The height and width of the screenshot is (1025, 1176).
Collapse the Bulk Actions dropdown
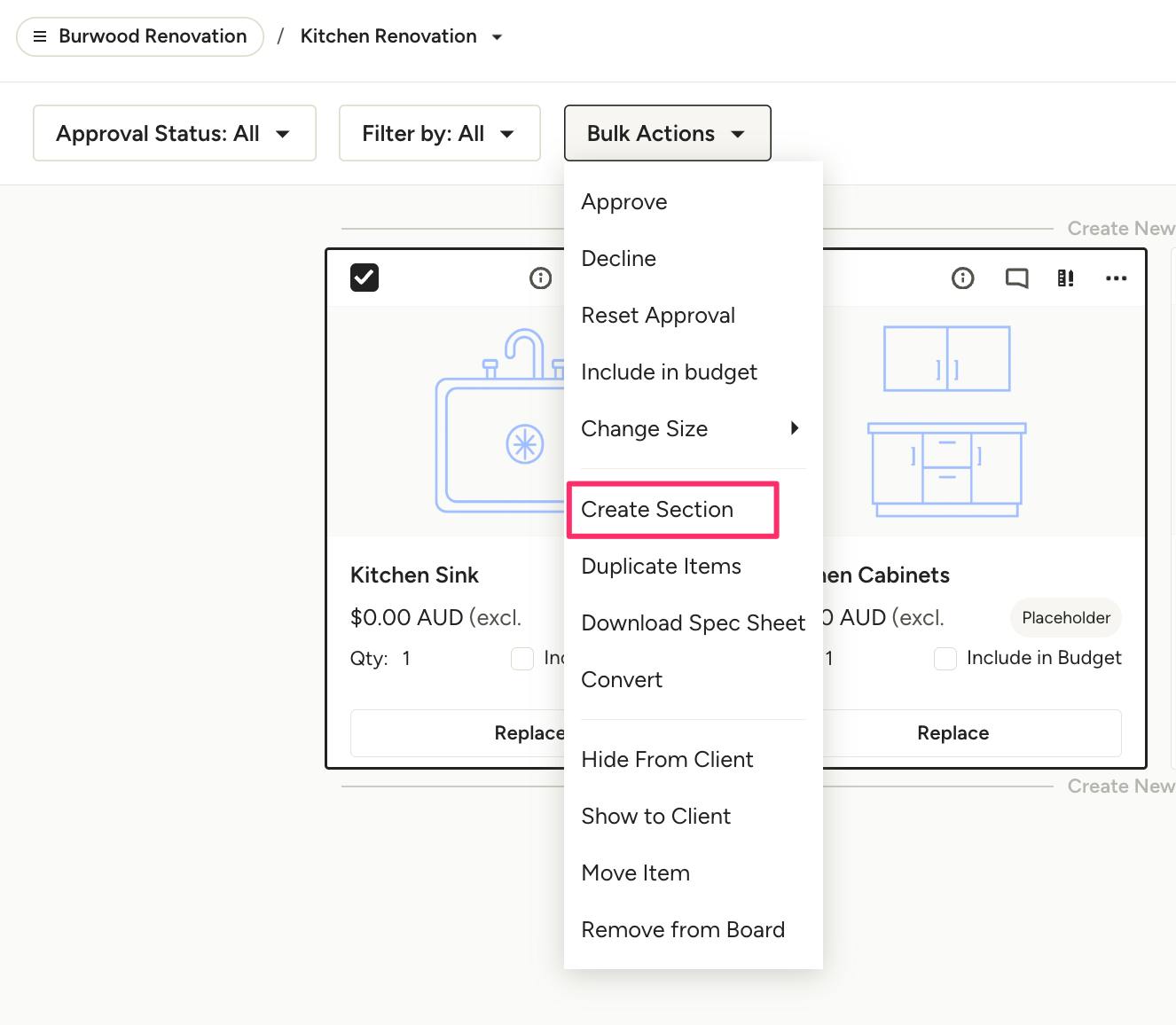pyautogui.click(x=667, y=133)
